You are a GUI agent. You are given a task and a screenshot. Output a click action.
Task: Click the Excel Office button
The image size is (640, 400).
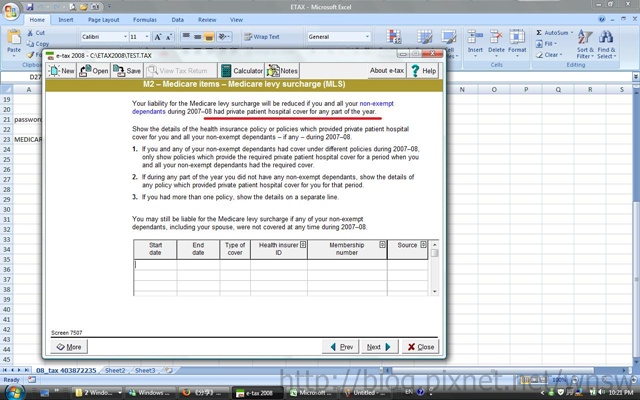[11, 11]
